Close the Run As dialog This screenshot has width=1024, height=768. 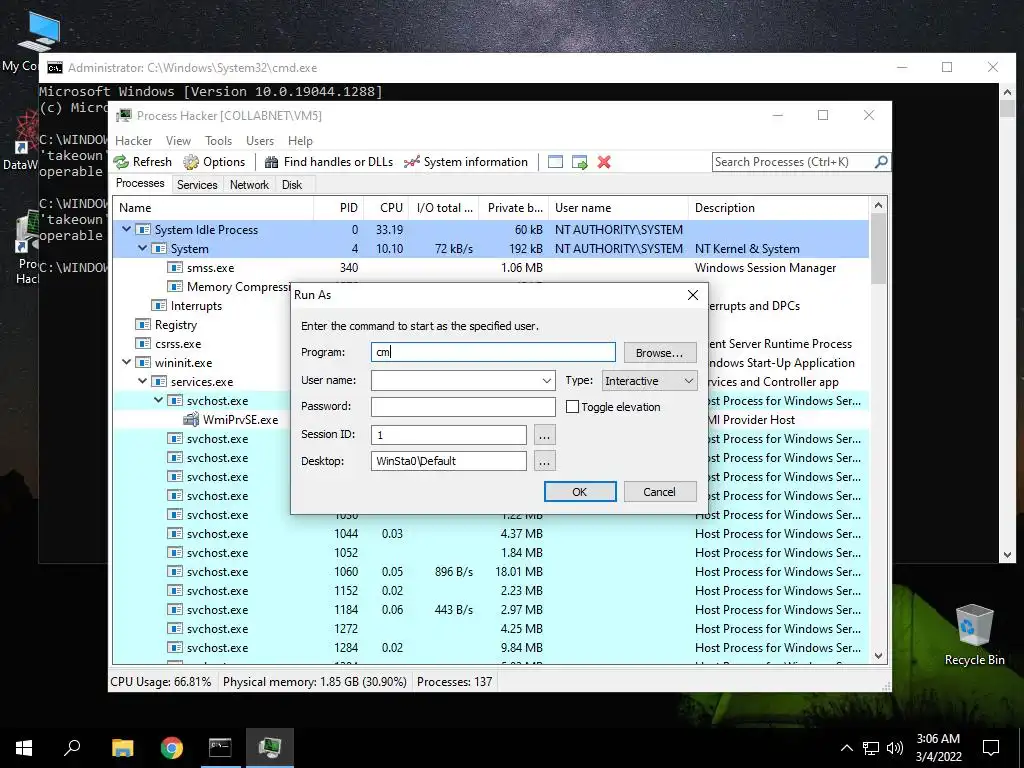click(693, 295)
